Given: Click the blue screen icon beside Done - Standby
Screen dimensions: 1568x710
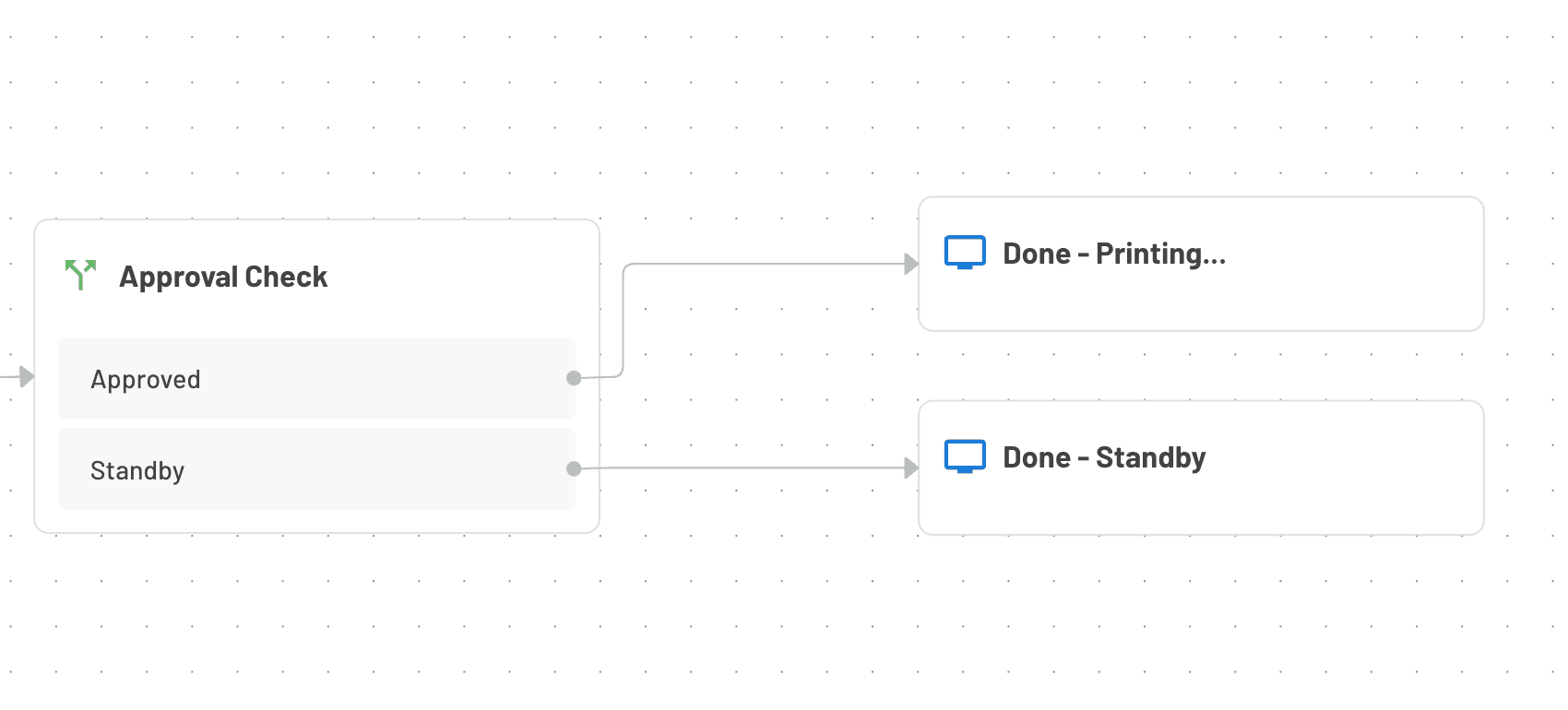Looking at the screenshot, I should 965,456.
